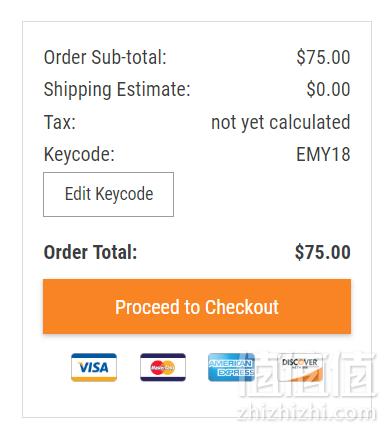Screen dimensions: 386x430
Task: Select the $75.00 sub-total amount
Action: pos(323,57)
